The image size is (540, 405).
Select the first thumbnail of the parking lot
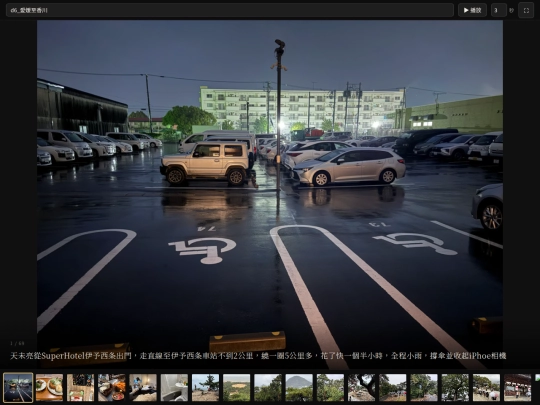click(x=18, y=387)
